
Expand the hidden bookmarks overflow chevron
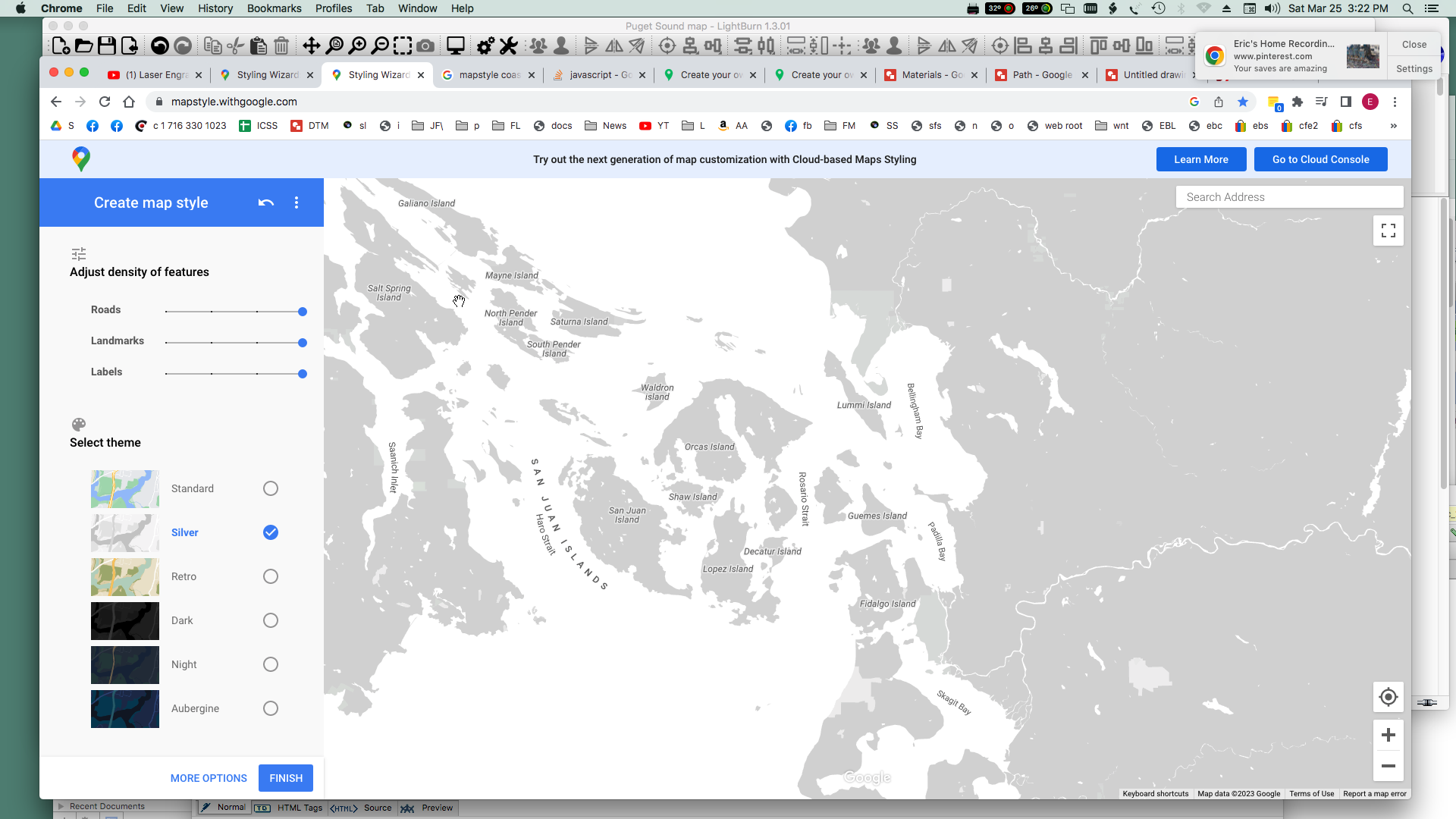1393,126
